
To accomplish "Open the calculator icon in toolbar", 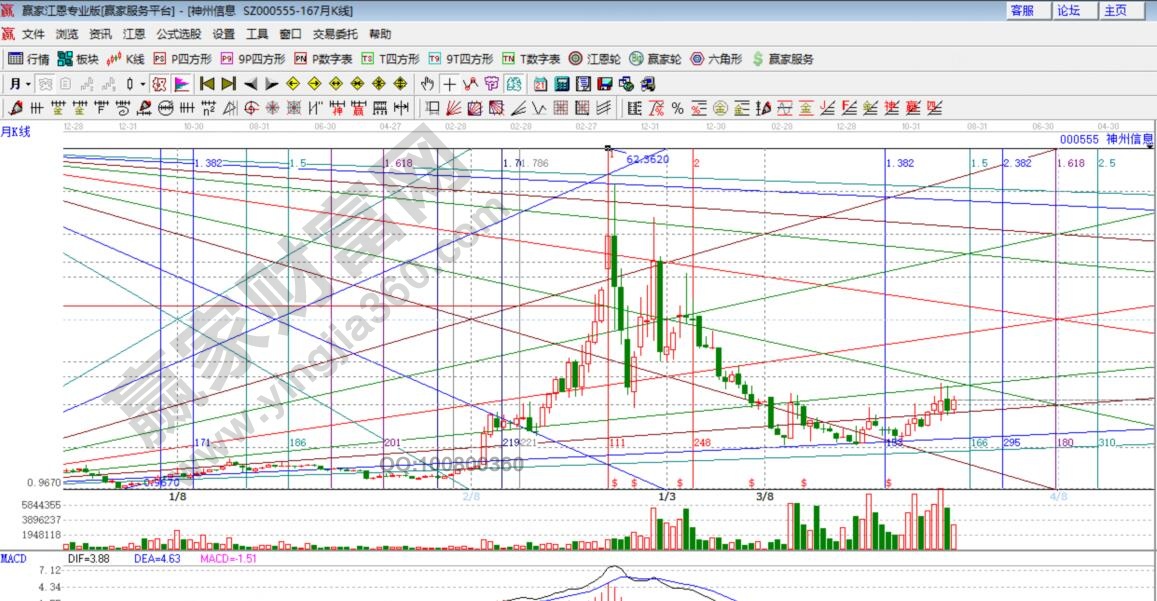I will tap(561, 84).
